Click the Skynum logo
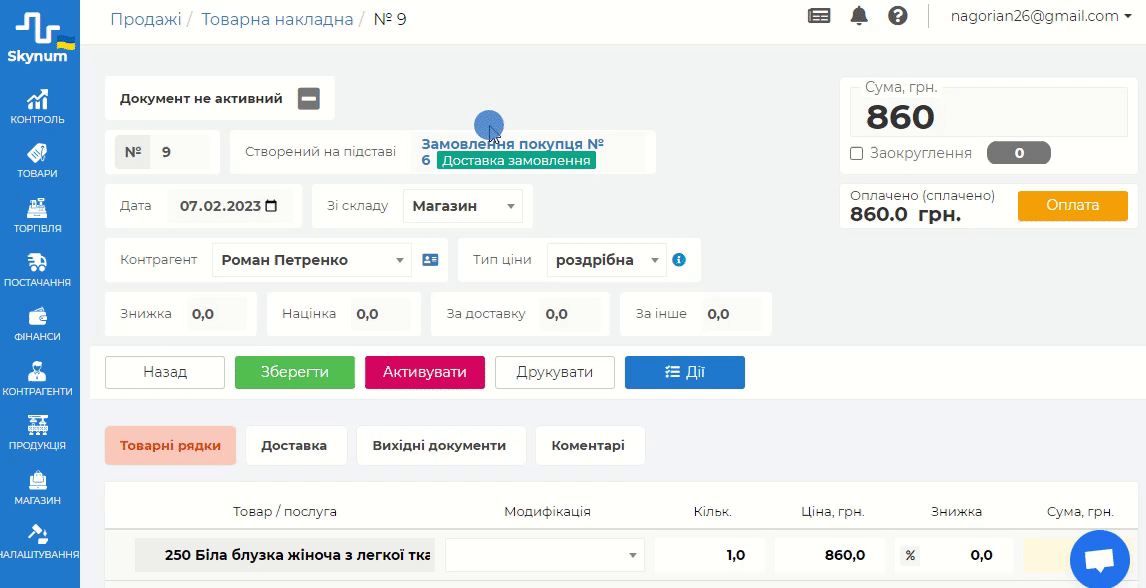 click(39, 37)
